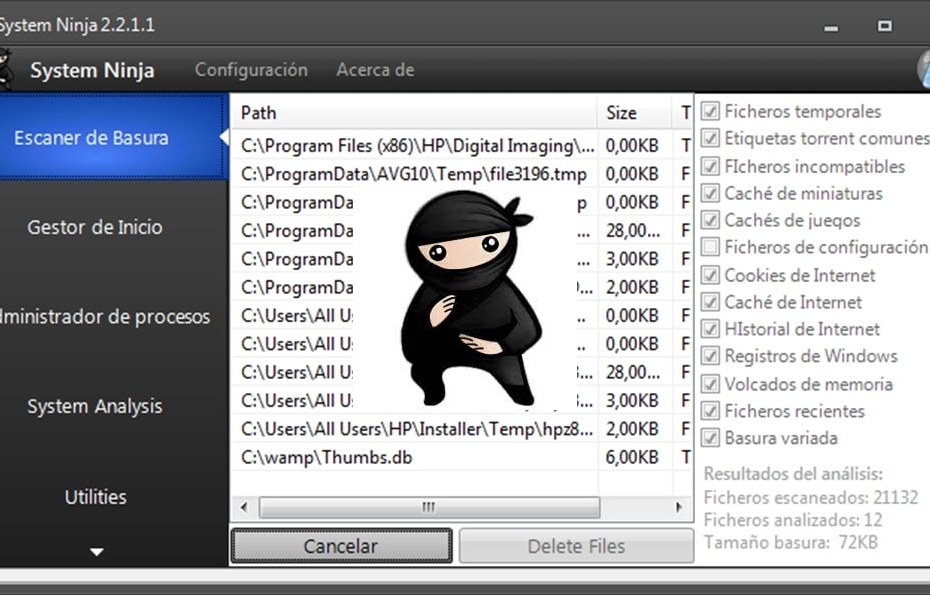Open the Utilities section
Image resolution: width=930 pixels, height=595 pixels.
point(95,497)
